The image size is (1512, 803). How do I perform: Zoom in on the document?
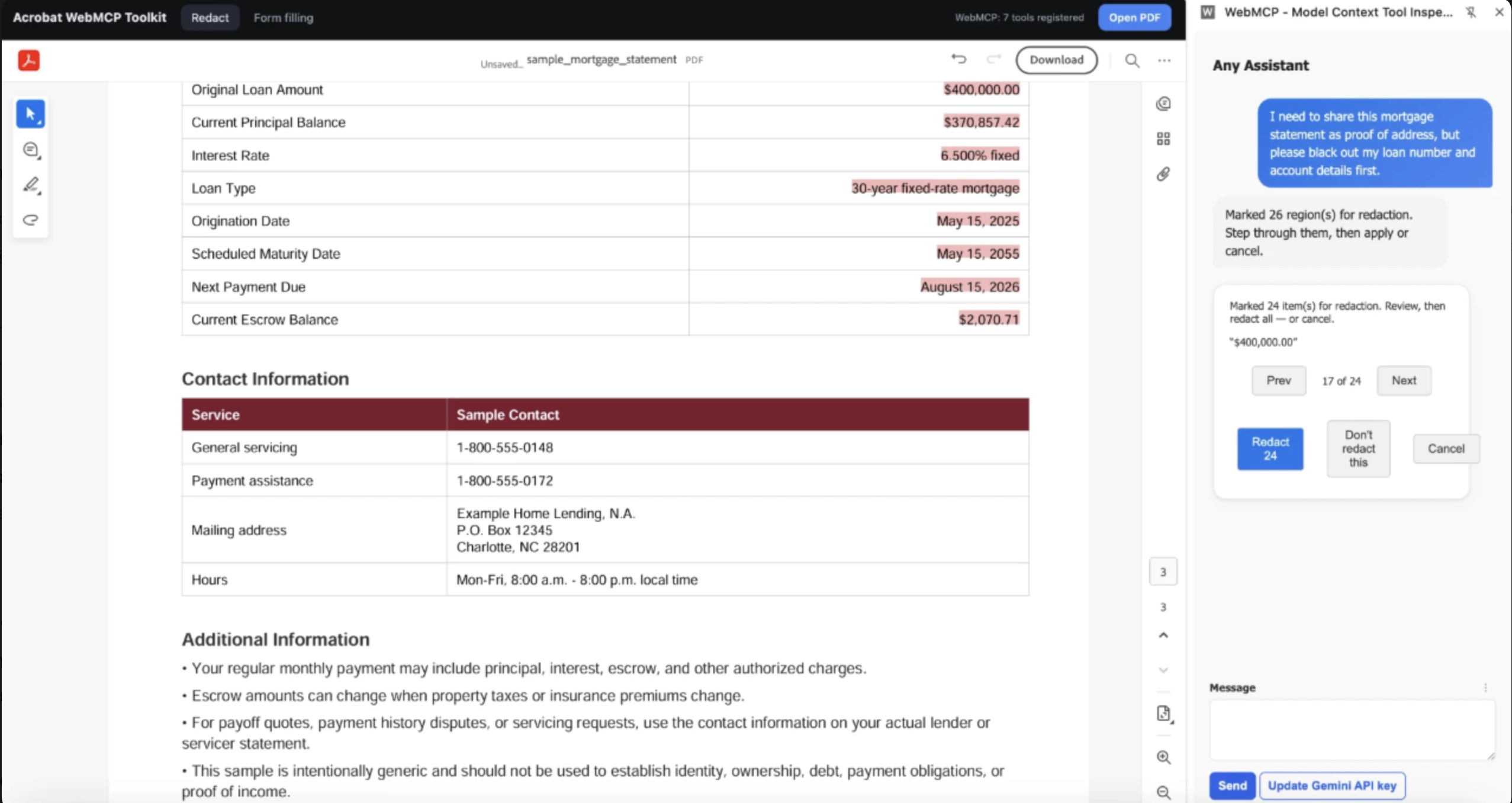point(1163,757)
